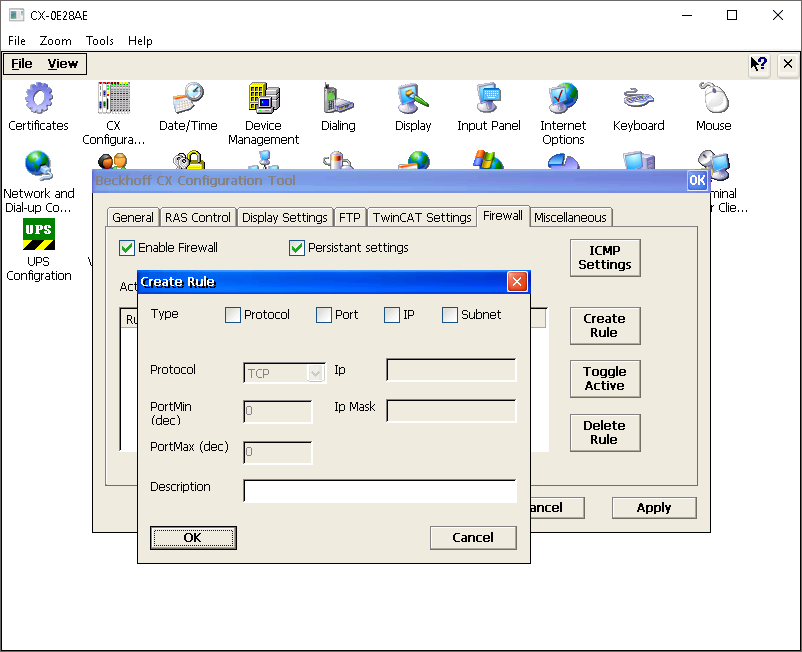Screen dimensions: 802x652
Task: Click the PortMax (dec) input field
Action: (278, 453)
